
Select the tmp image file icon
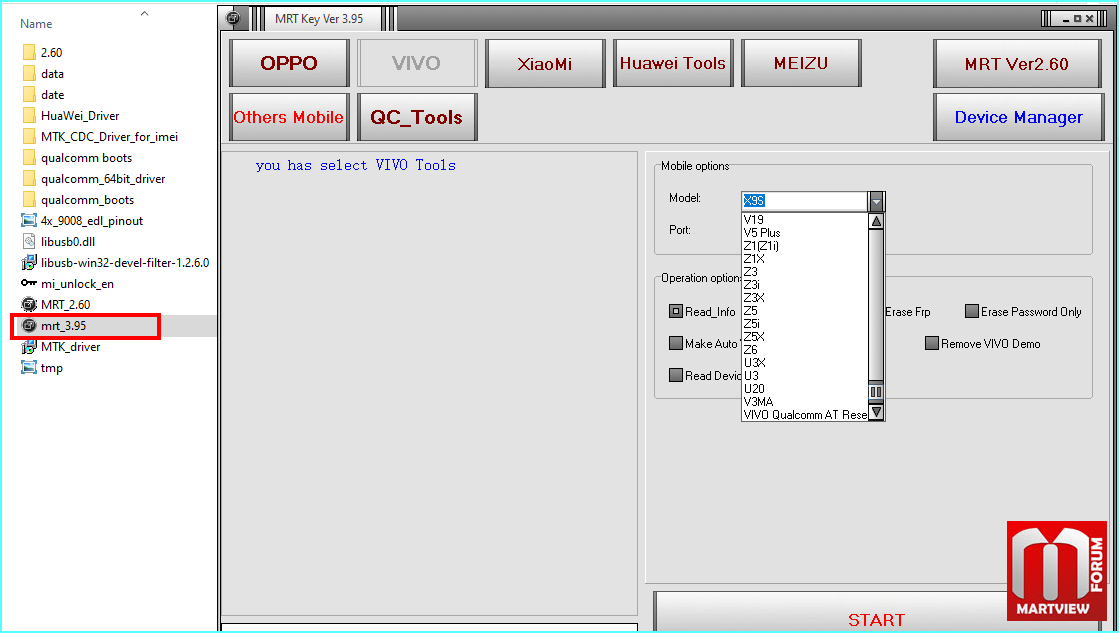pos(29,368)
